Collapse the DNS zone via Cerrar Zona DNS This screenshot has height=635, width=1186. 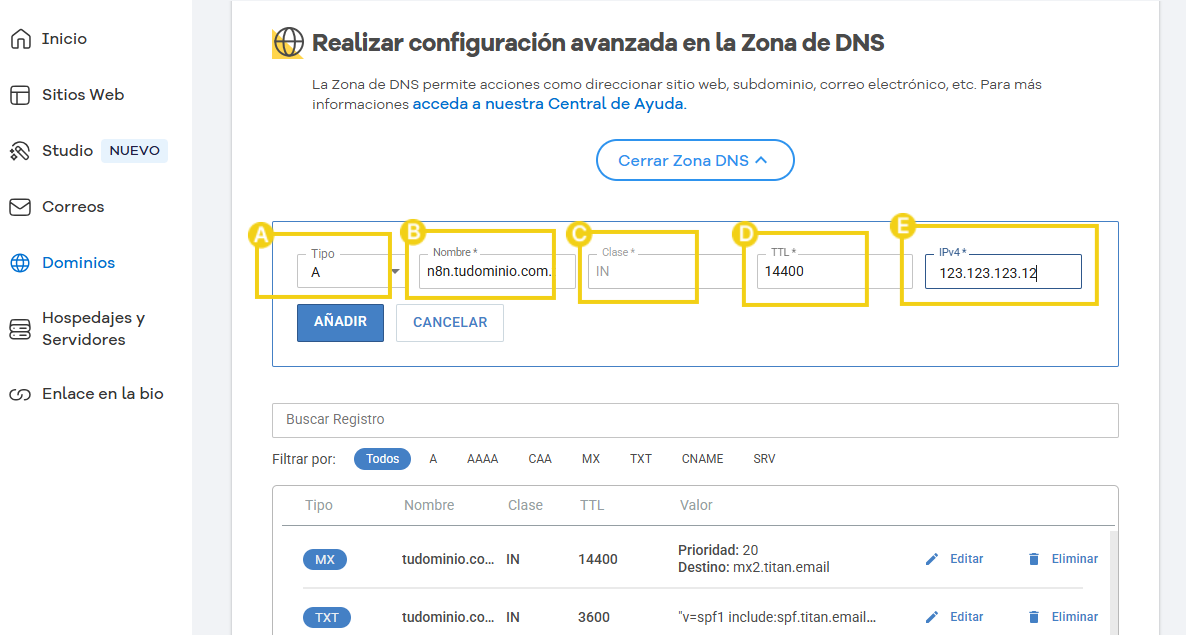[x=695, y=160]
